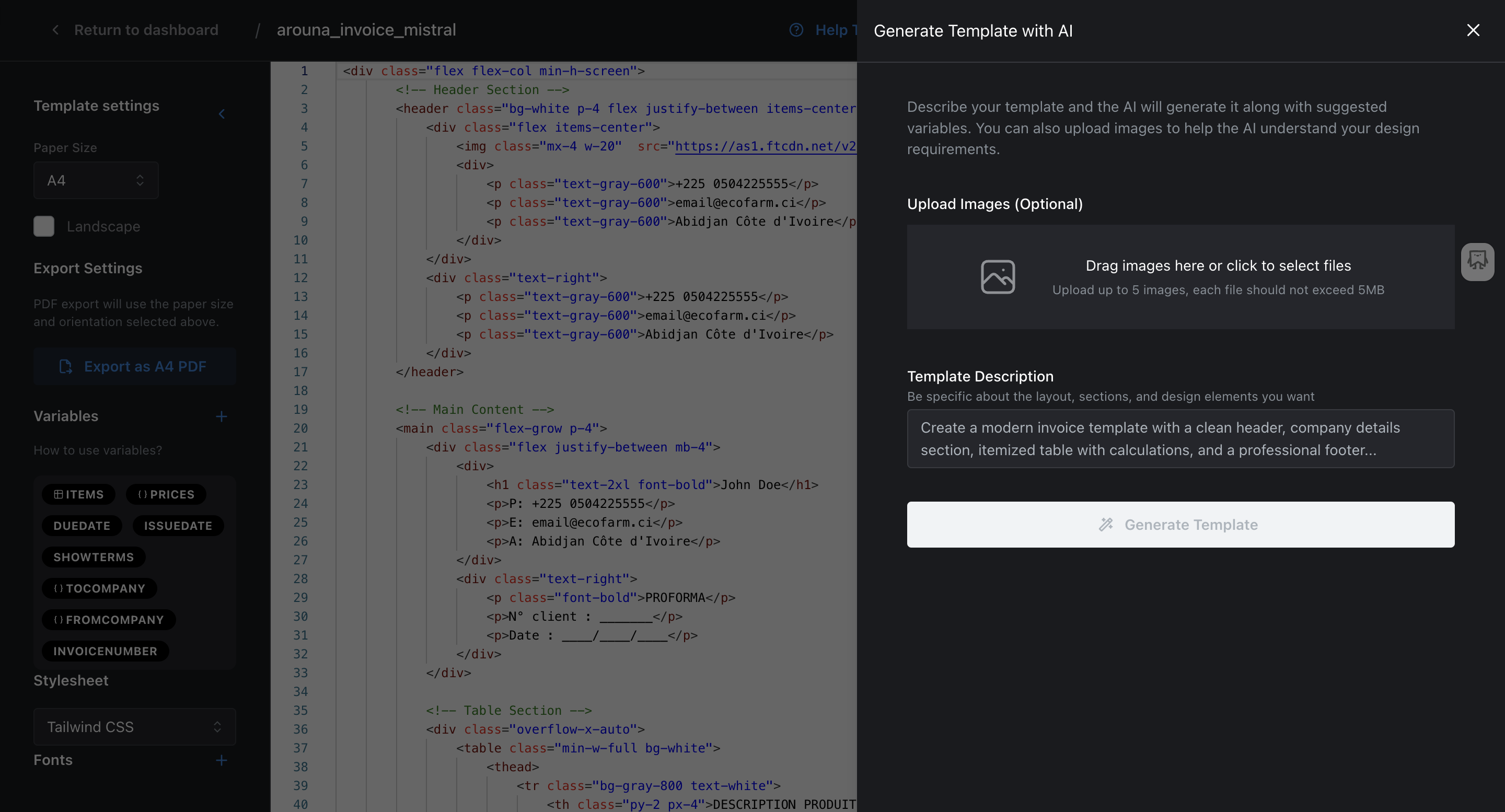This screenshot has width=1505, height=812.
Task: Click the magic wand icon on Generate Template
Action: (x=1105, y=525)
